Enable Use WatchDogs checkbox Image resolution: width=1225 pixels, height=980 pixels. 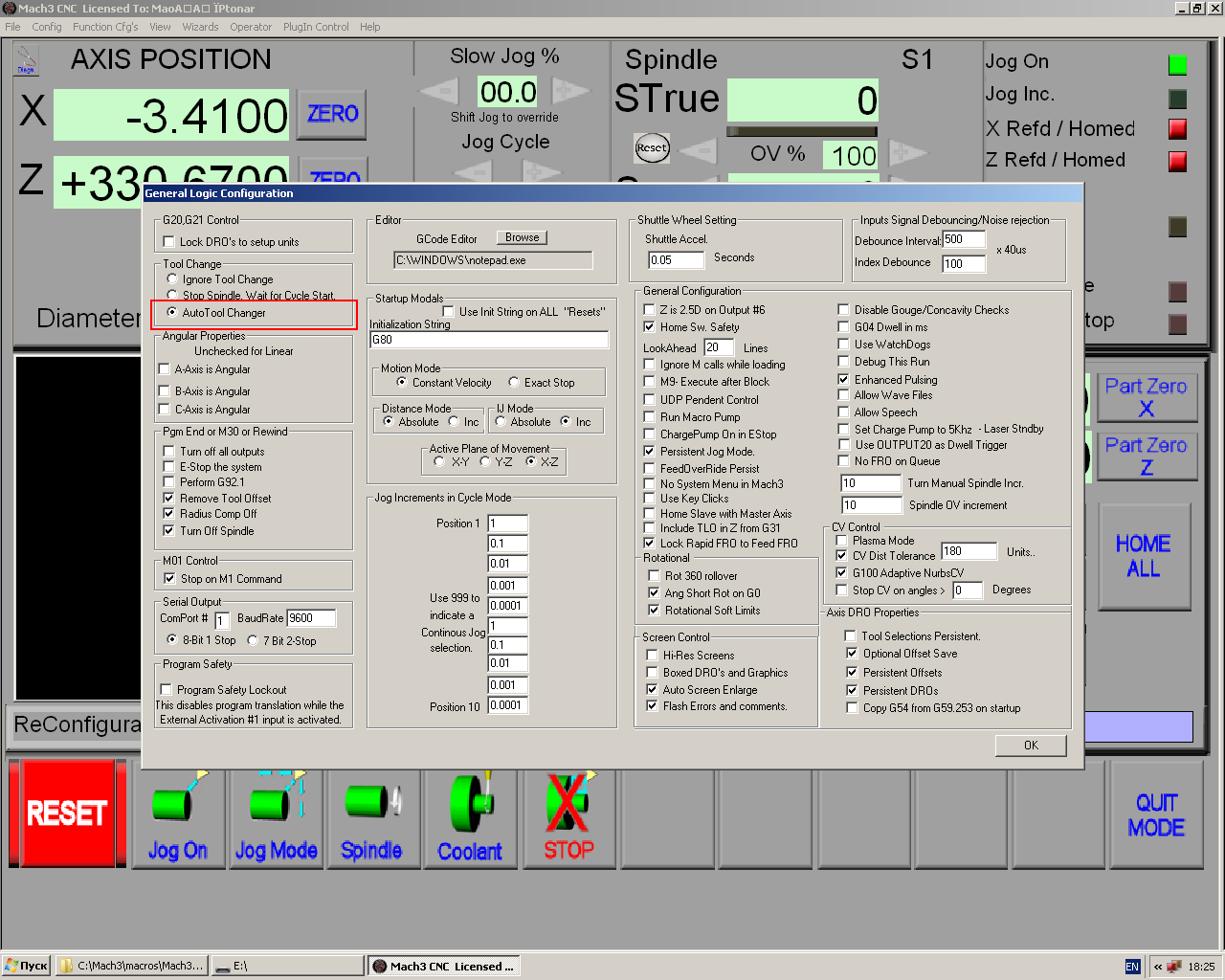point(843,344)
